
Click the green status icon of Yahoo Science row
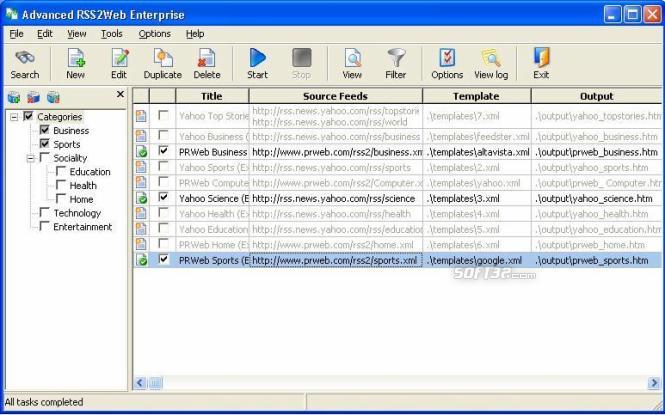[x=141, y=198]
